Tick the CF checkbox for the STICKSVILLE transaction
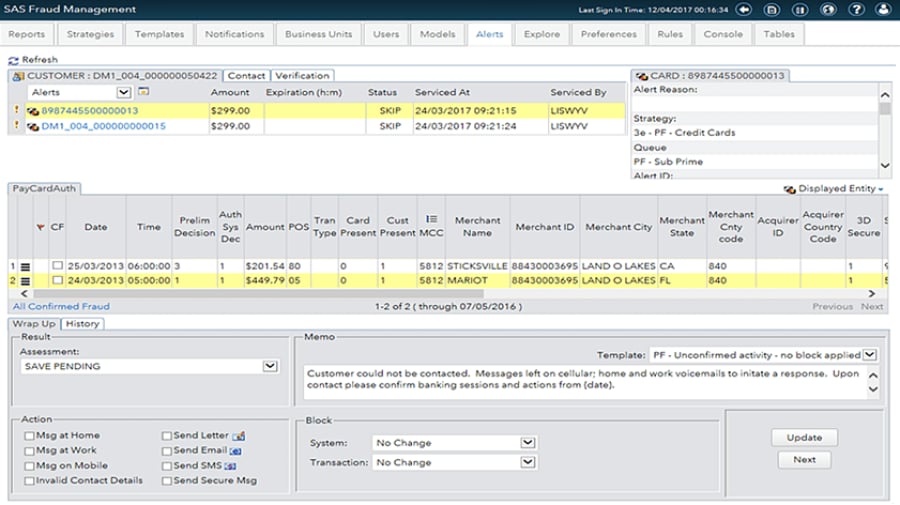The width and height of the screenshot is (900, 505). 57,266
